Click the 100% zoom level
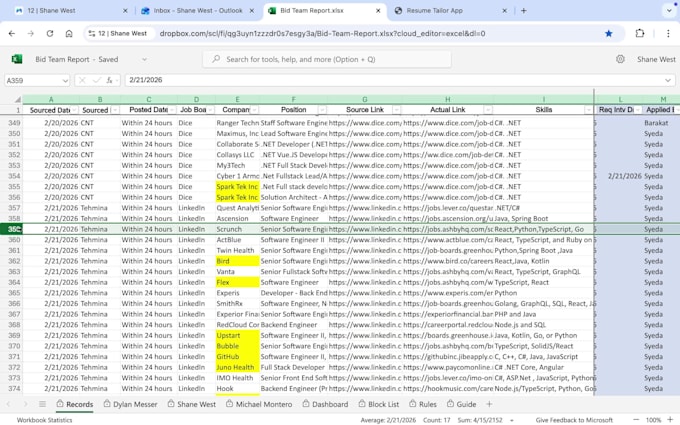The height and width of the screenshot is (425, 680). pyautogui.click(x=653, y=420)
